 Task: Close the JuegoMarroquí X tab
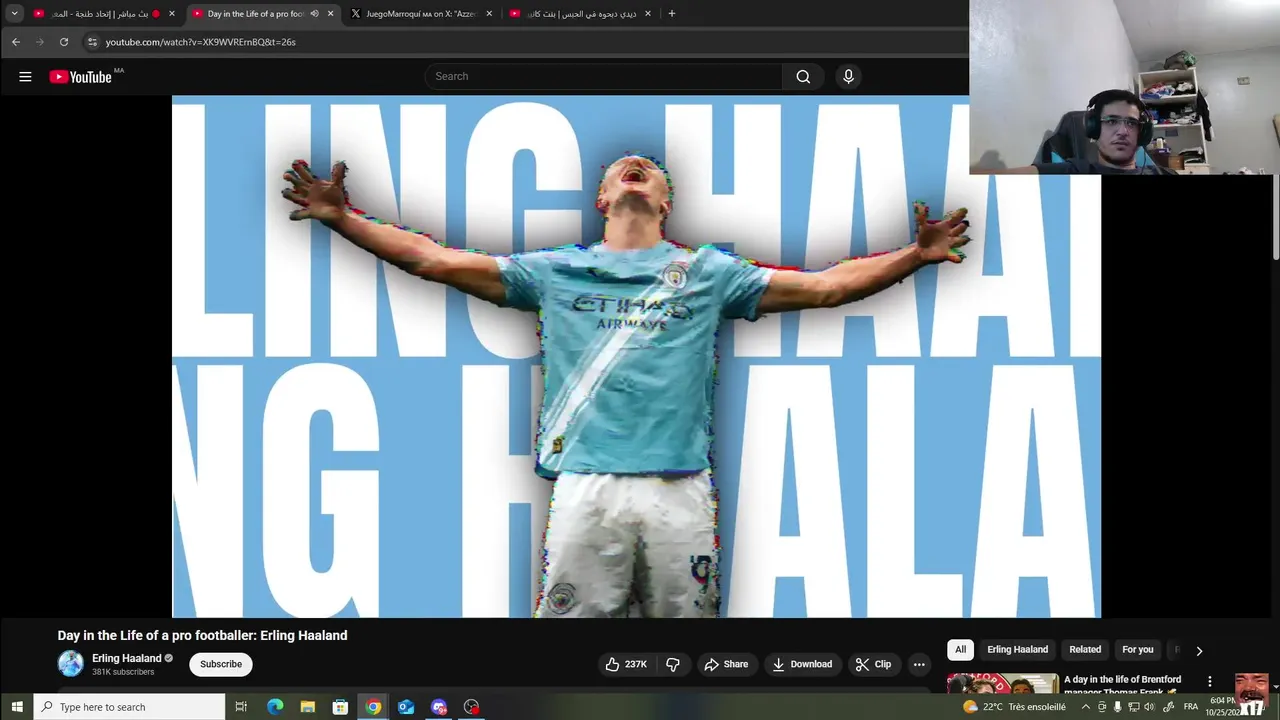click(489, 14)
